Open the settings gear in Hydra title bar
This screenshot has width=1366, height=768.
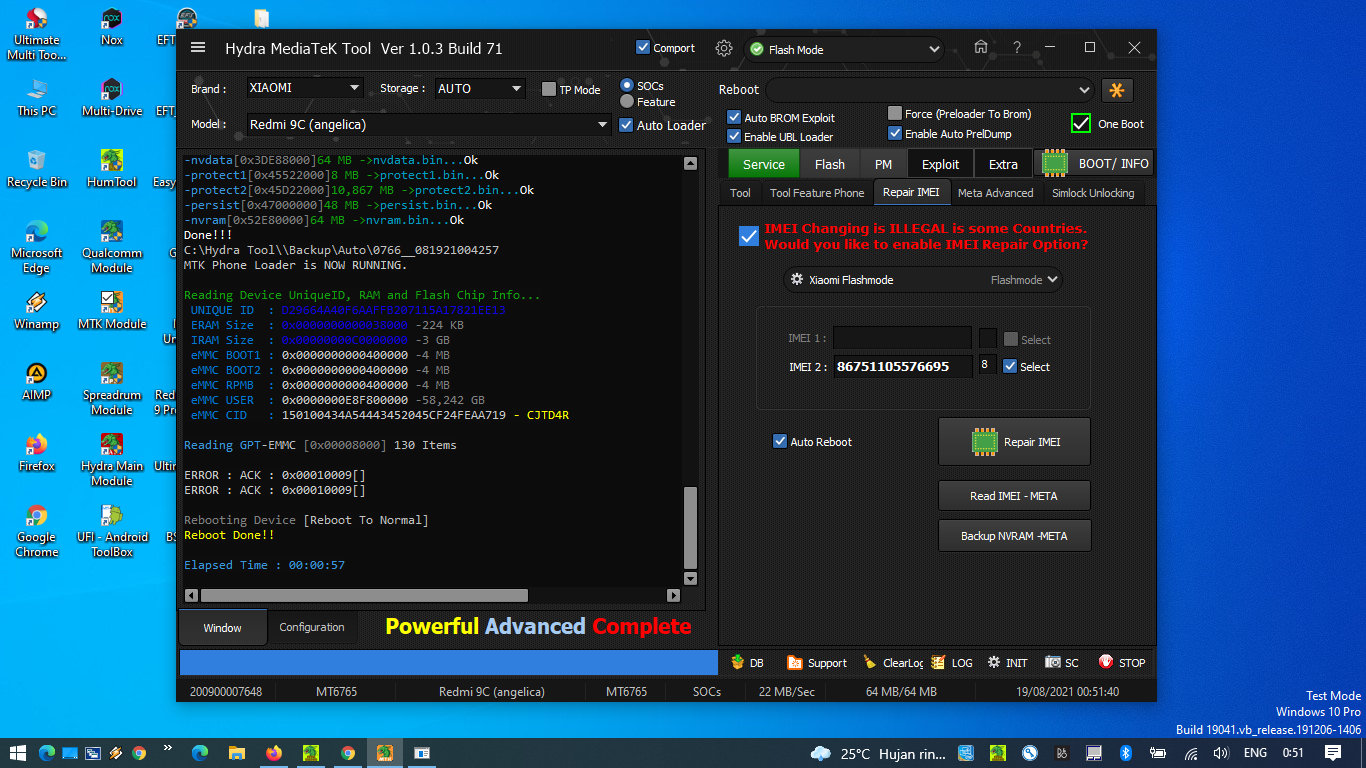724,48
